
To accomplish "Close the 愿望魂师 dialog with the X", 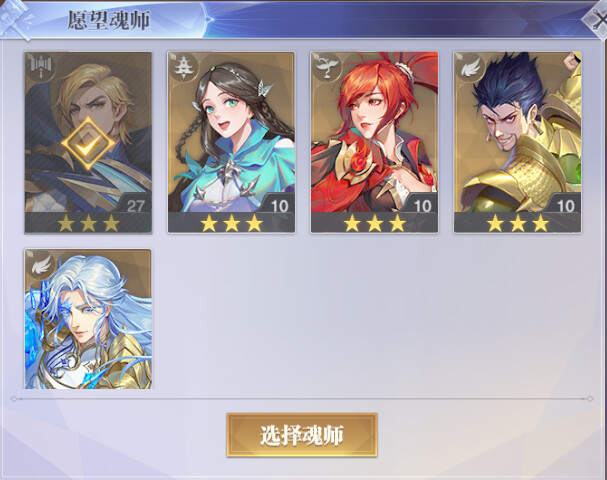I will 596,21.
